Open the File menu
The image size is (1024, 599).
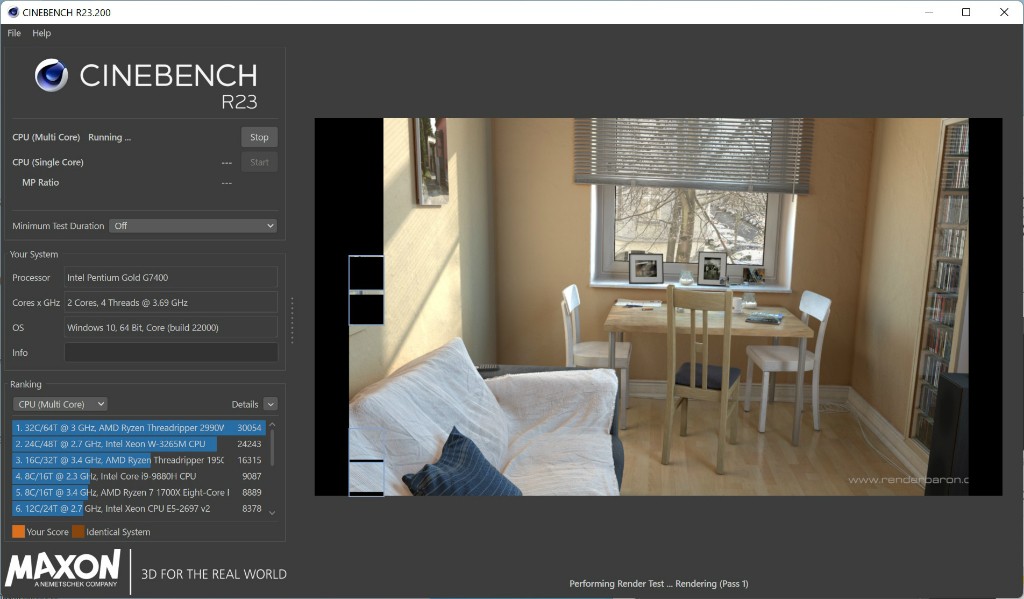(14, 33)
